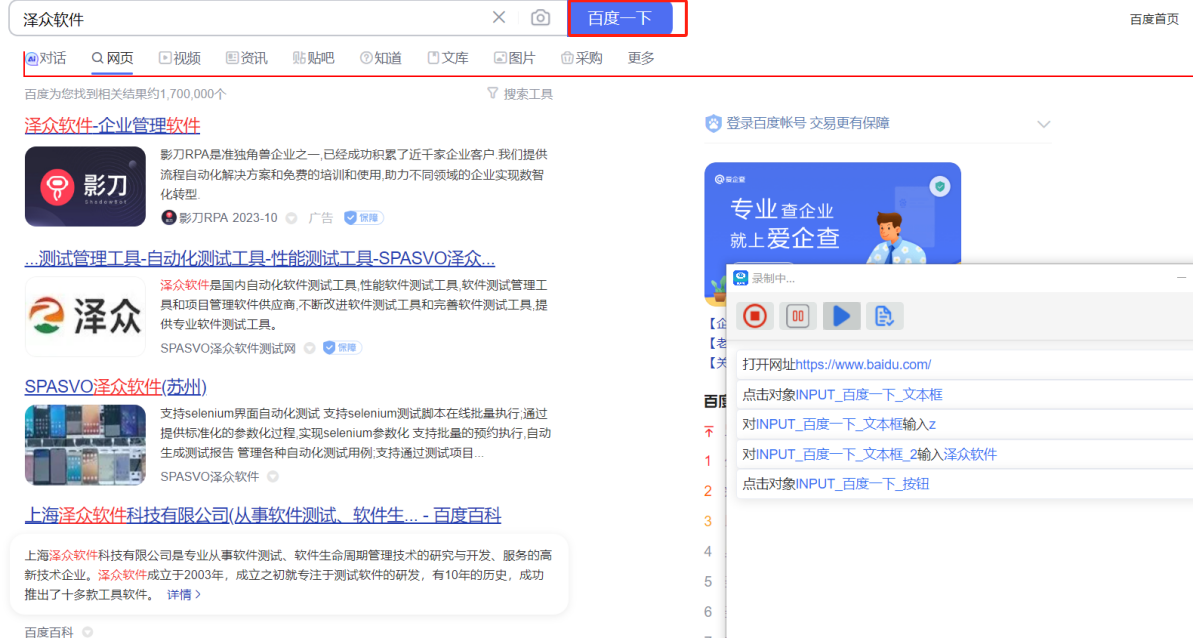Viewport: 1193px width, 638px height.
Task: Click the search input containing 泽众软件
Action: [x=250, y=18]
